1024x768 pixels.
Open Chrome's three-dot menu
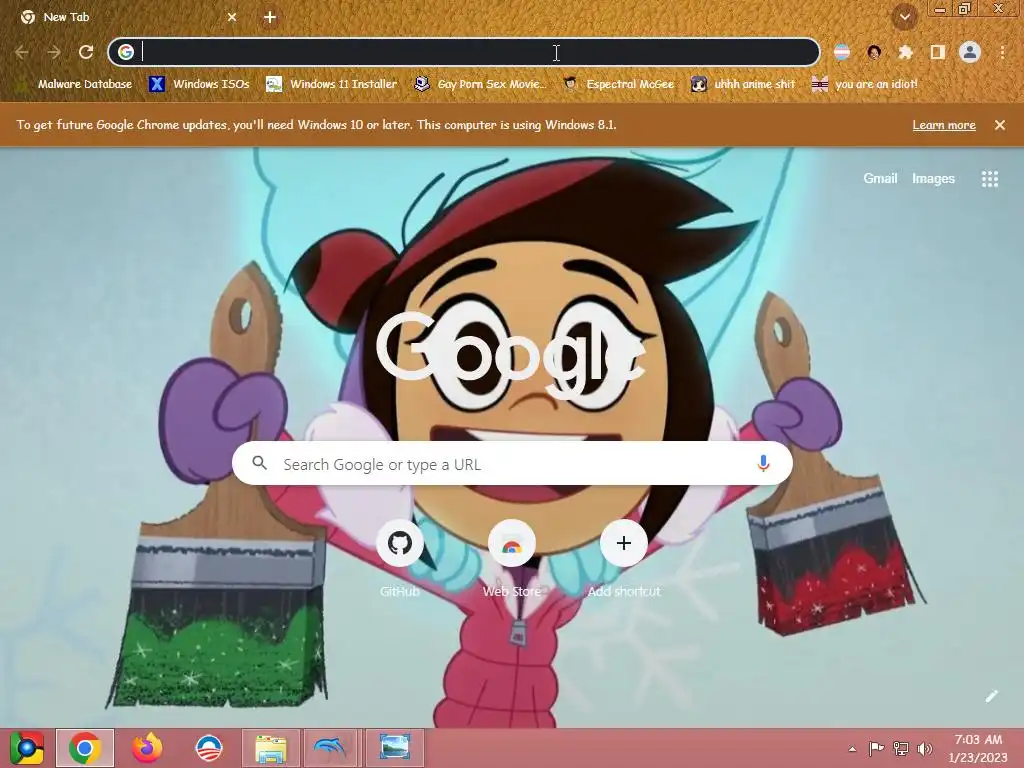pos(1002,52)
